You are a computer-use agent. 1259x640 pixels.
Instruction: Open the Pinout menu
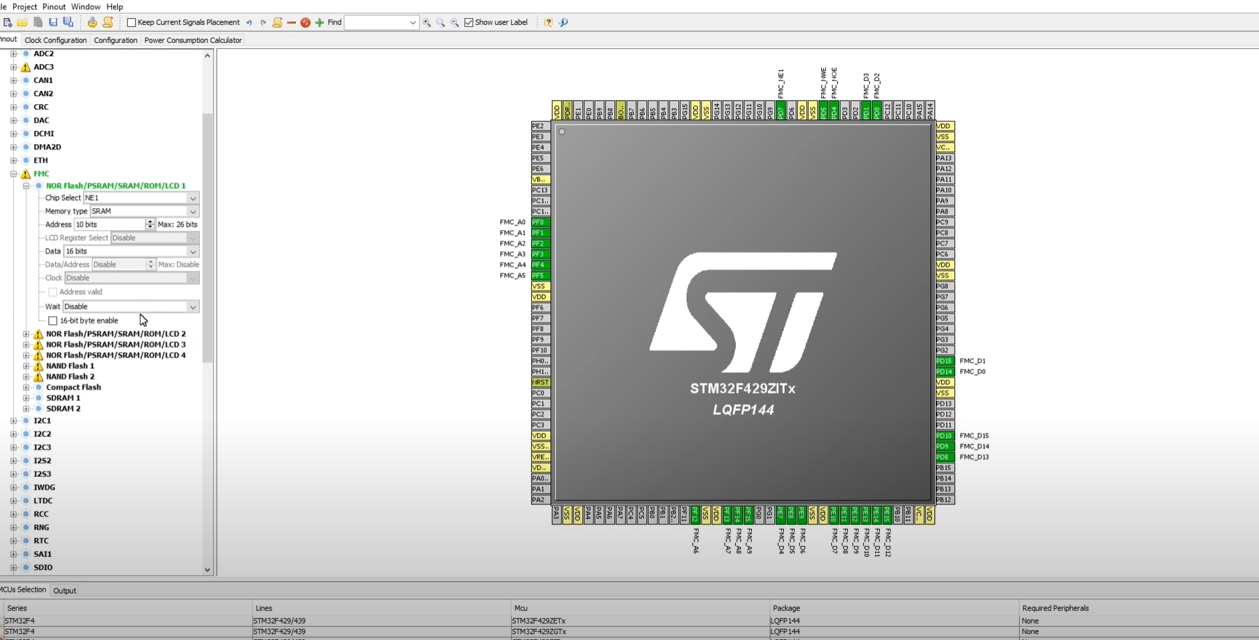click(52, 6)
